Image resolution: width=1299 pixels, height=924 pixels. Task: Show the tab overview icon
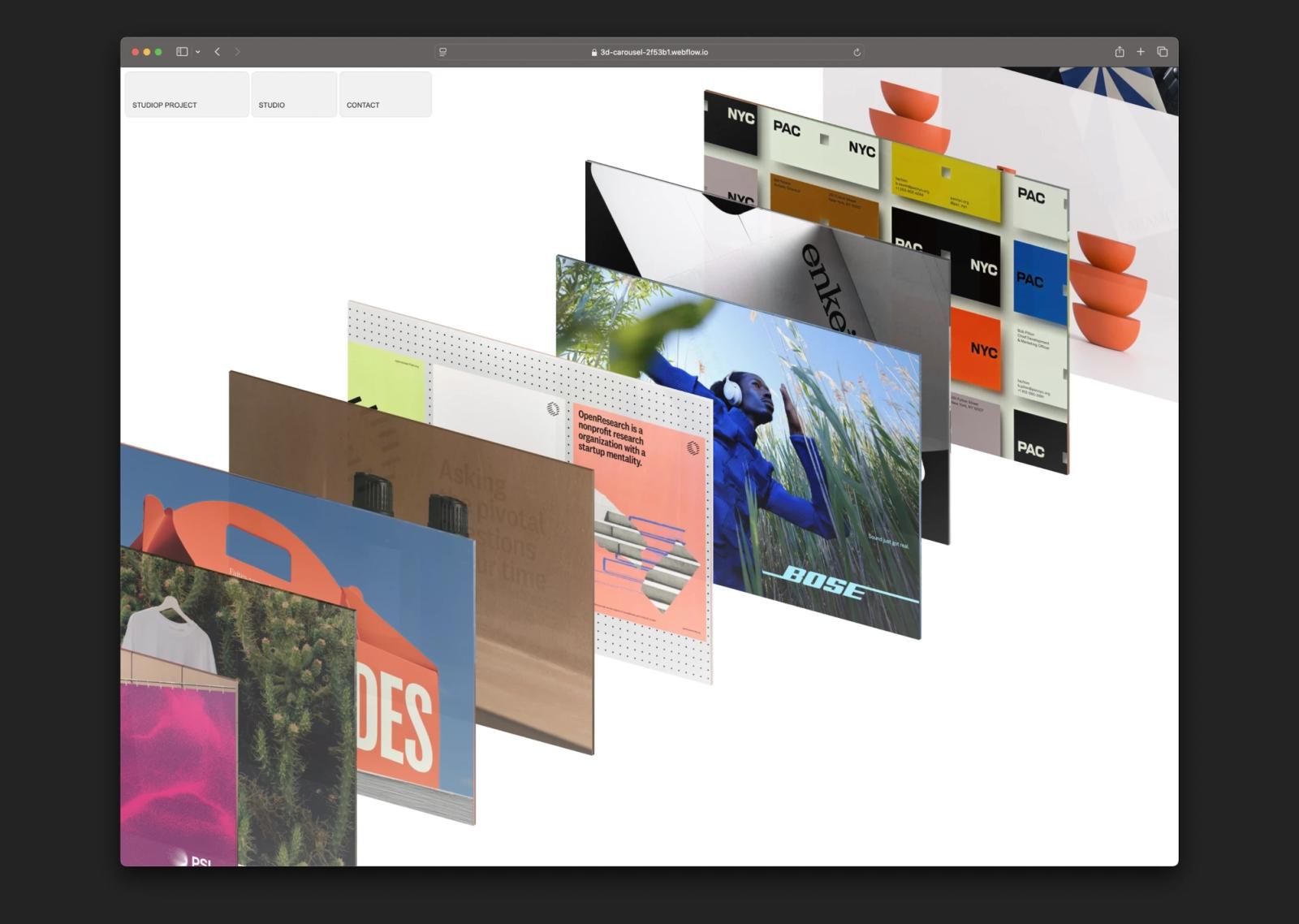[1163, 51]
